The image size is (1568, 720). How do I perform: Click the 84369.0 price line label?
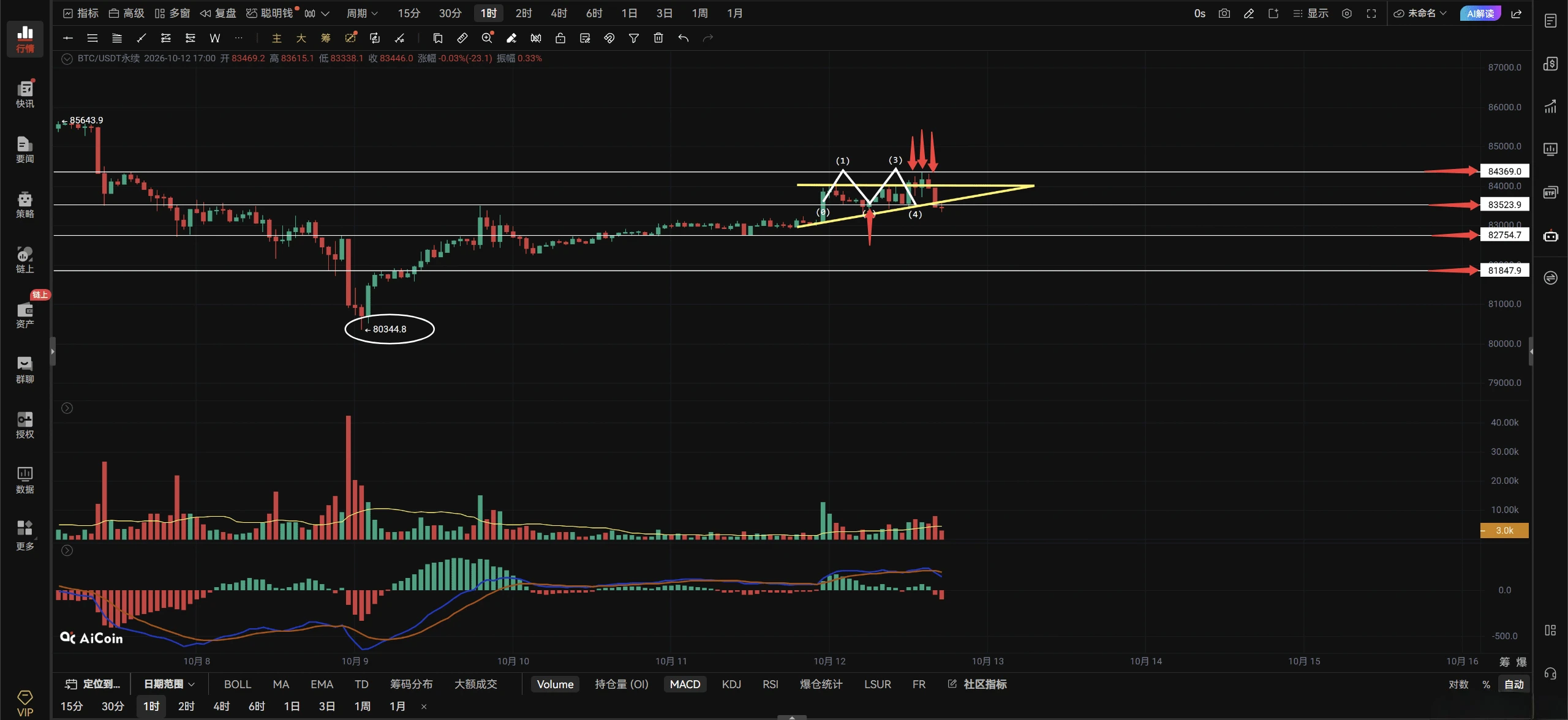[x=1504, y=171]
